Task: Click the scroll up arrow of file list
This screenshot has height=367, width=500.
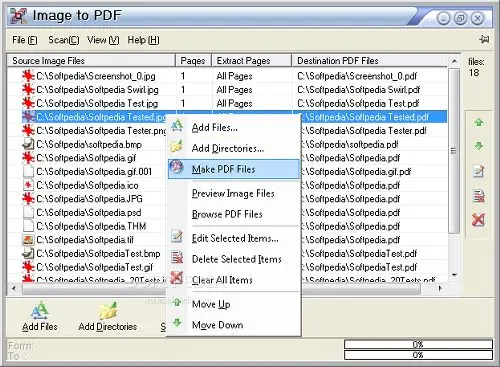Action: pos(454,61)
